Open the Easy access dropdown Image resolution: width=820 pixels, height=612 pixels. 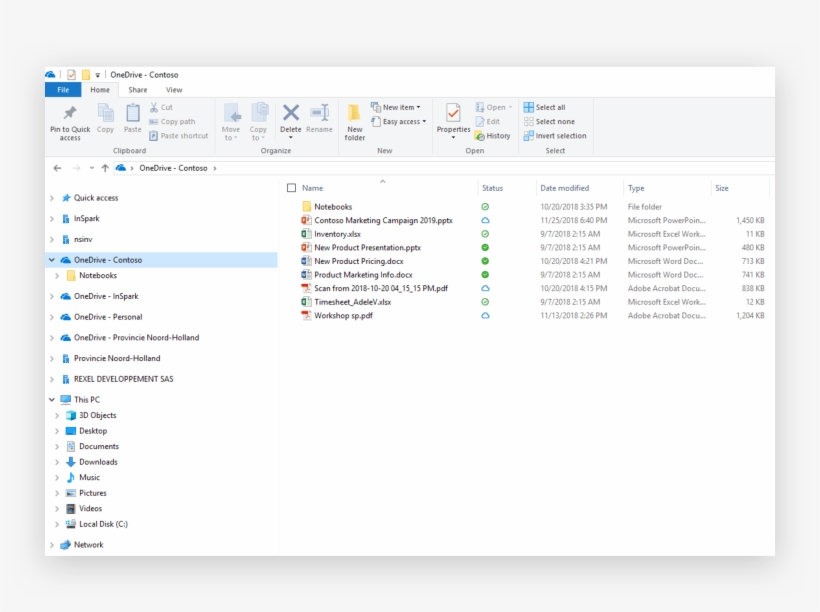pos(398,121)
